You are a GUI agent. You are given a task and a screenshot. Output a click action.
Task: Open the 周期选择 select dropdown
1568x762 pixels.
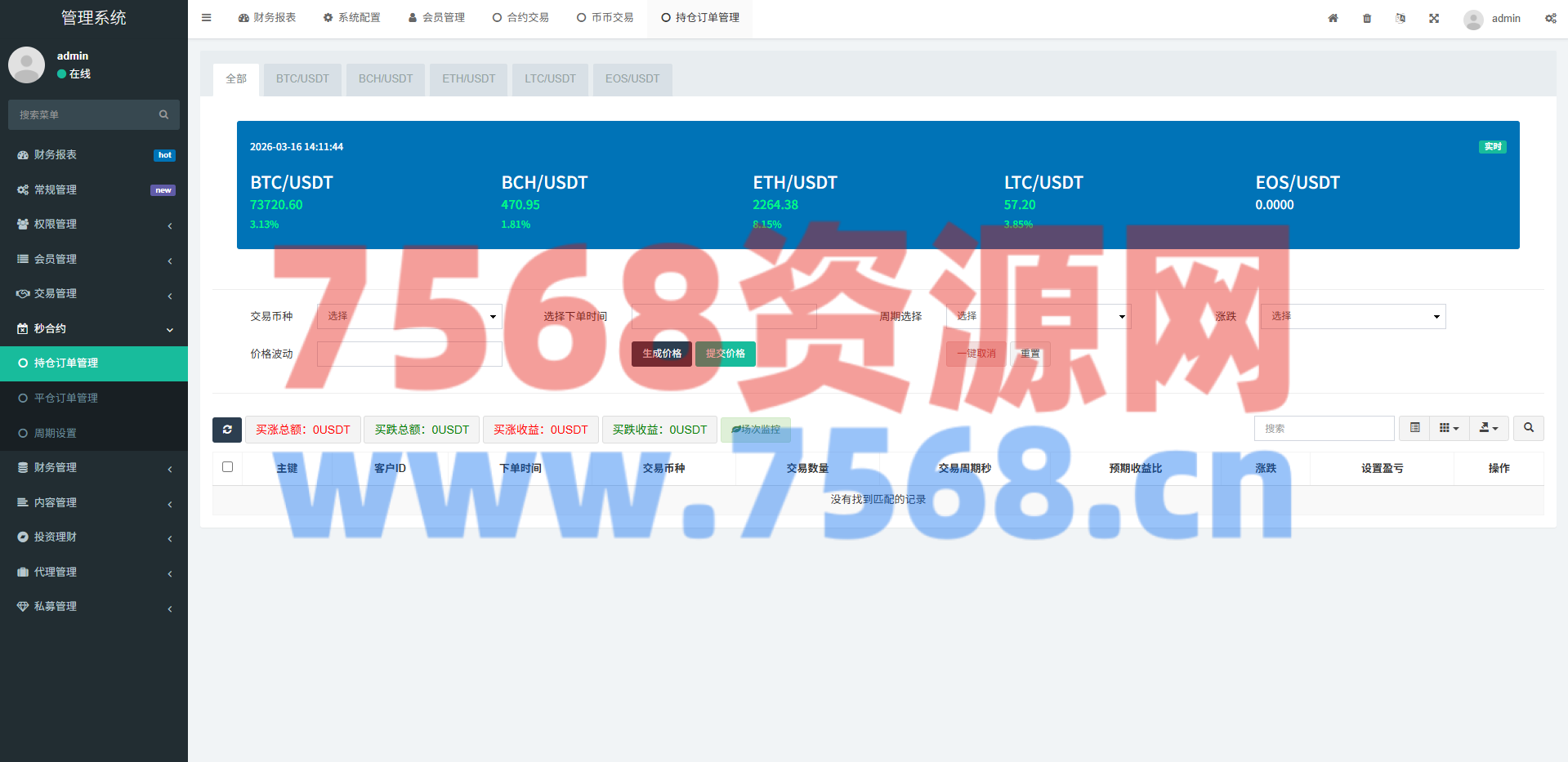click(1038, 316)
